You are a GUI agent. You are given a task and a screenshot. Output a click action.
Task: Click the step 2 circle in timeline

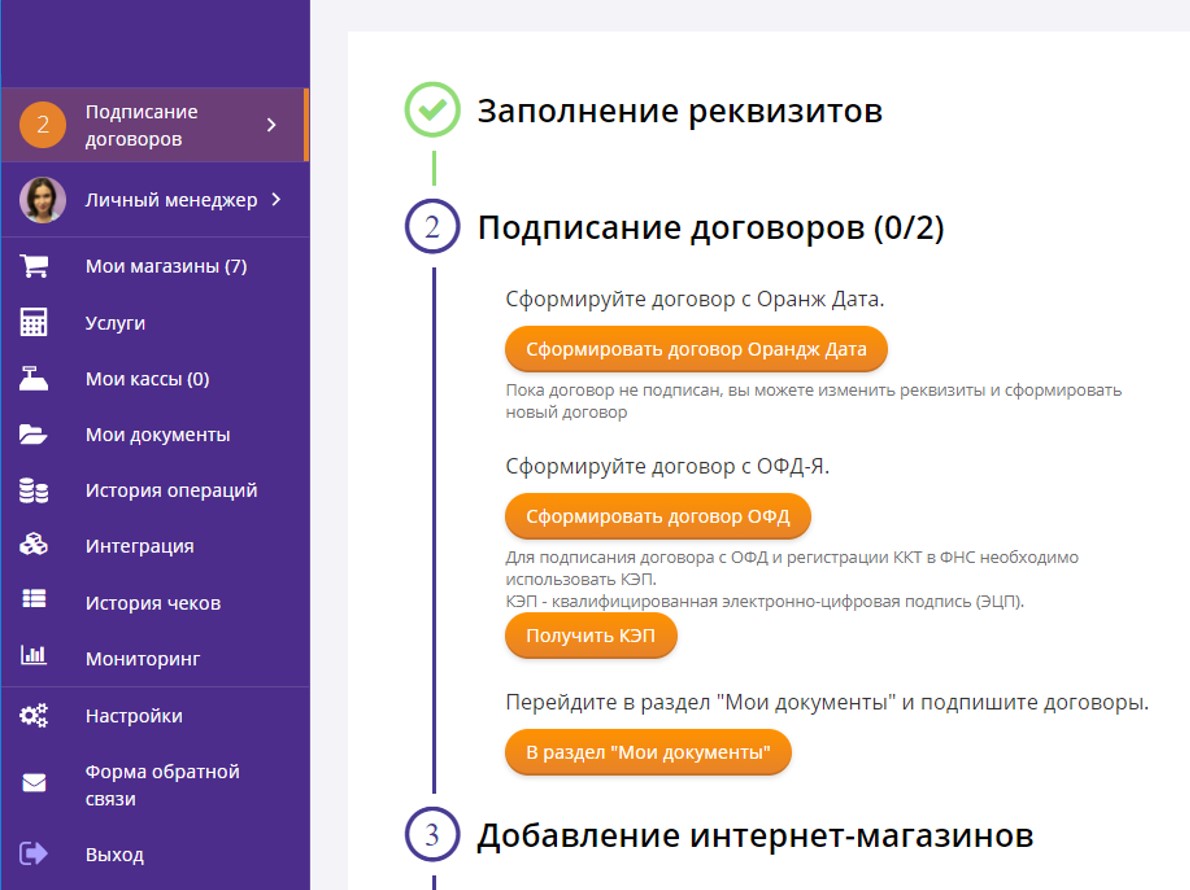(x=432, y=226)
